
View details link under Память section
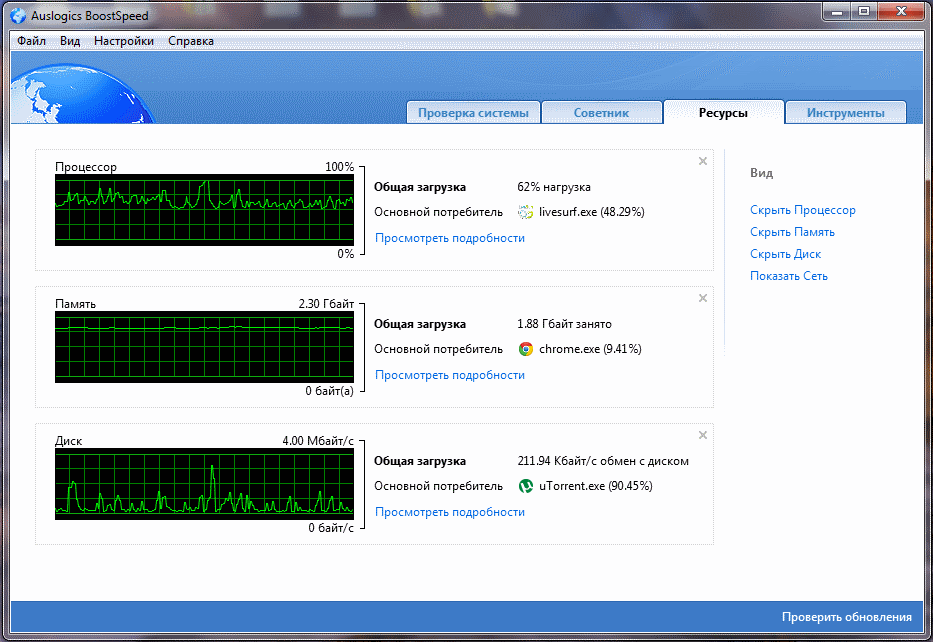tap(450, 375)
